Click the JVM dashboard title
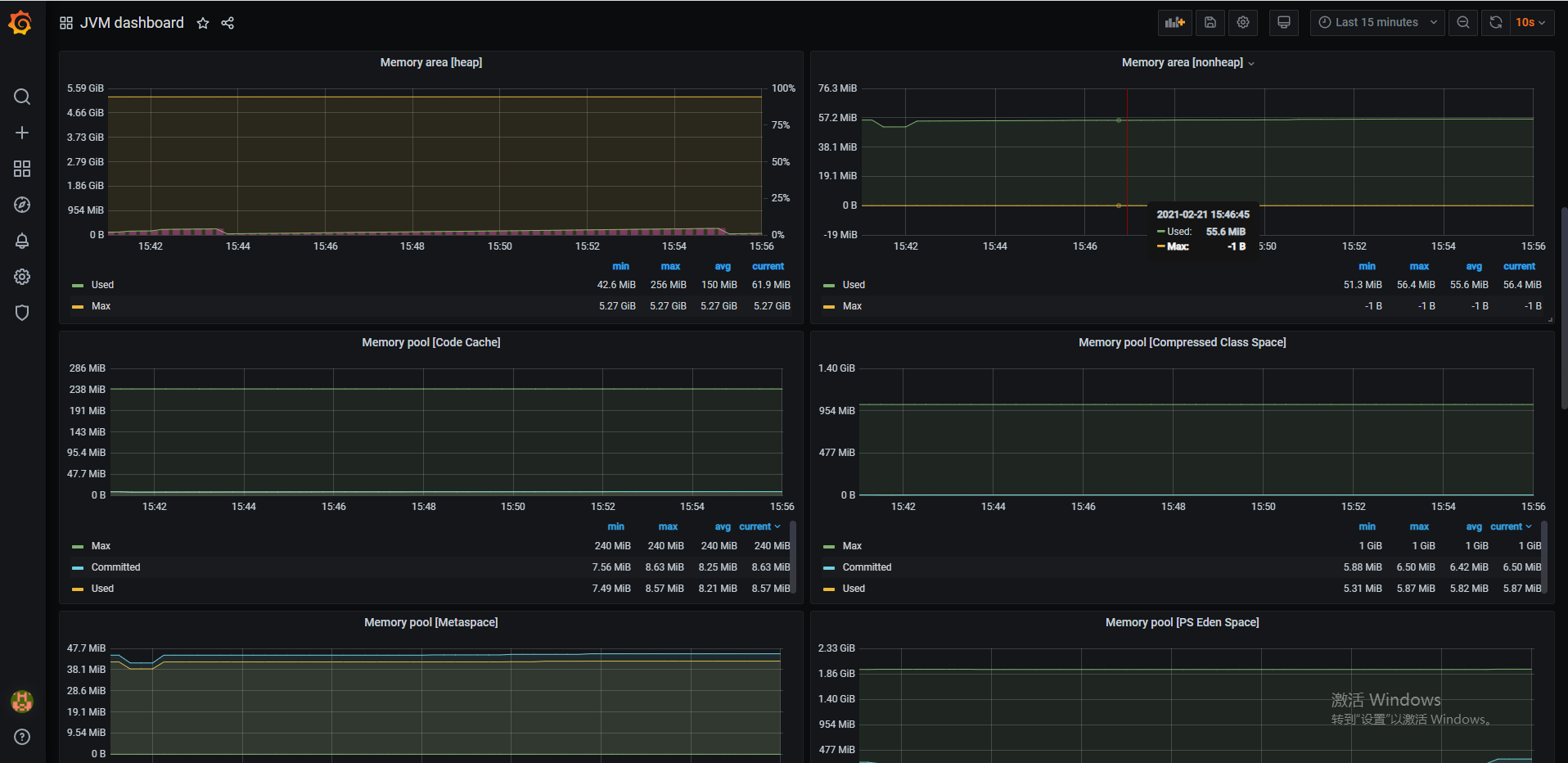The image size is (1568, 763). pyautogui.click(x=132, y=23)
